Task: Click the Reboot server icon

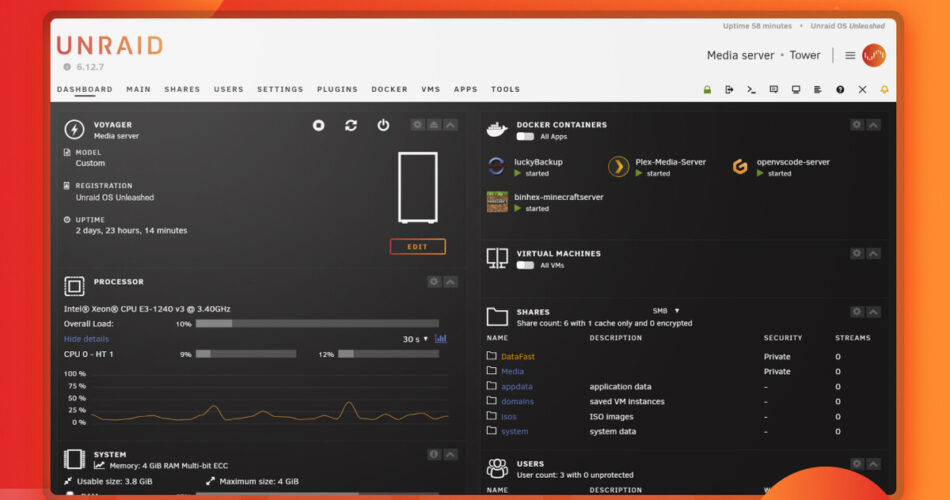Action: coord(351,125)
